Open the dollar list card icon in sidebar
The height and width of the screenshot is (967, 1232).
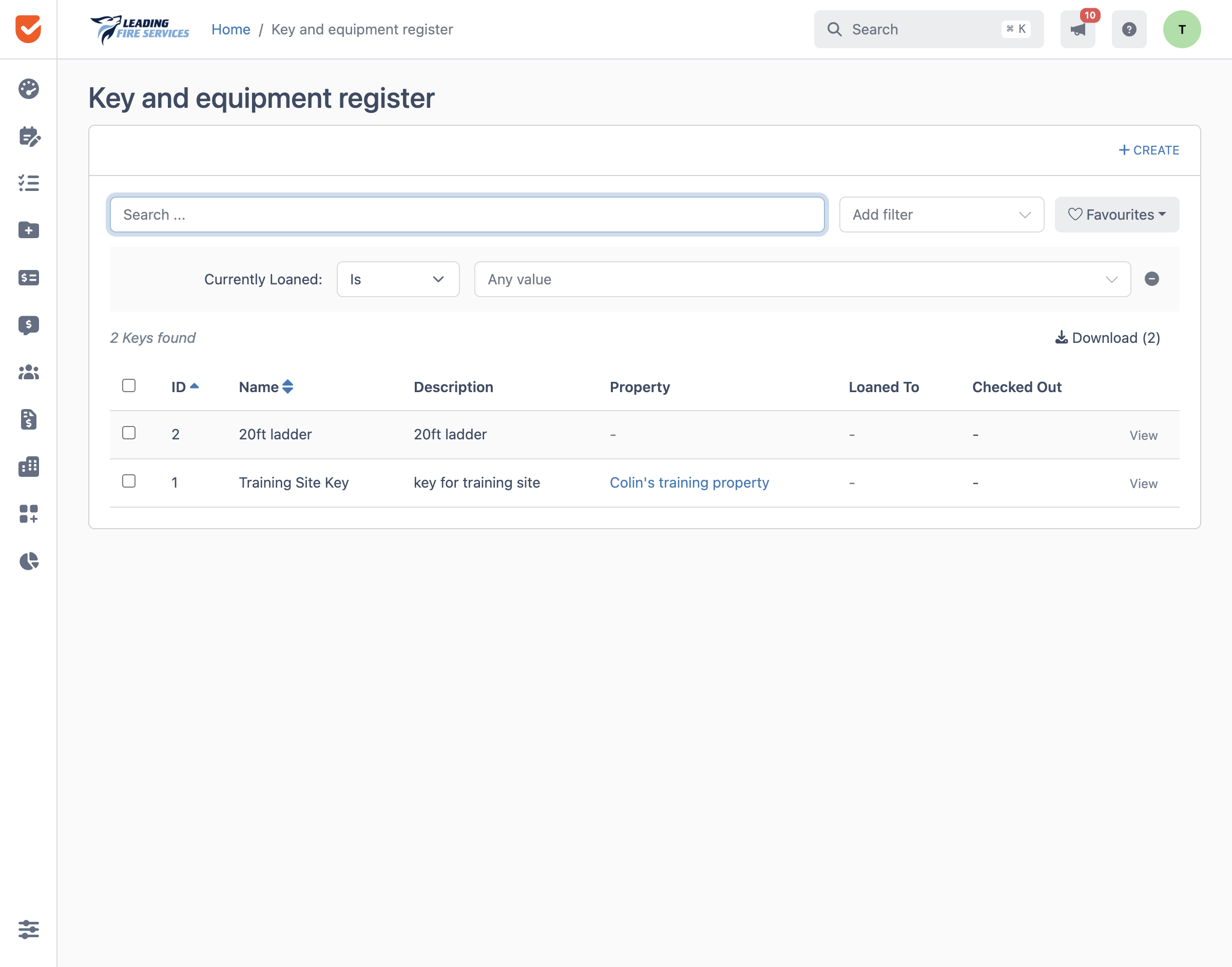tap(28, 278)
